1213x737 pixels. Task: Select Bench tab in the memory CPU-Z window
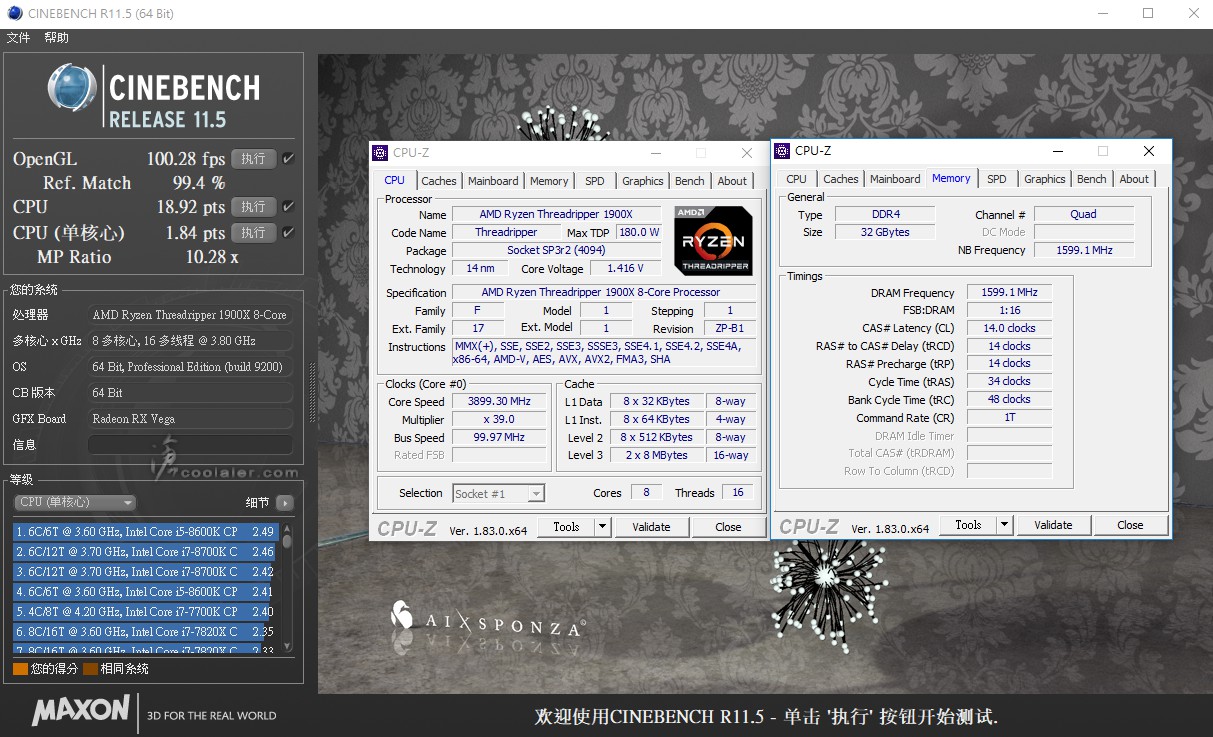click(1092, 179)
